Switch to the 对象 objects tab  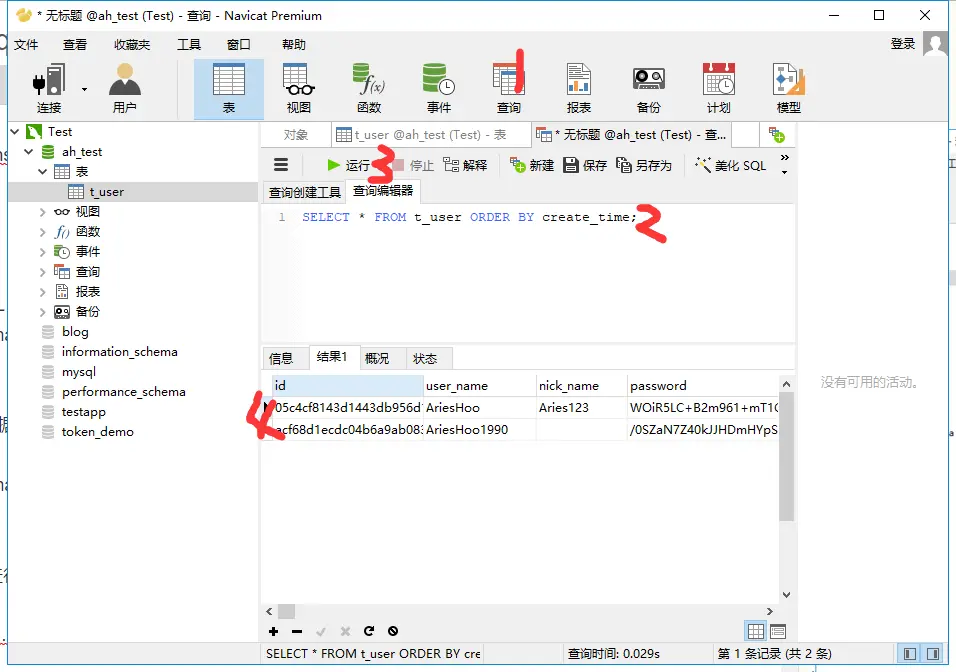[x=296, y=135]
